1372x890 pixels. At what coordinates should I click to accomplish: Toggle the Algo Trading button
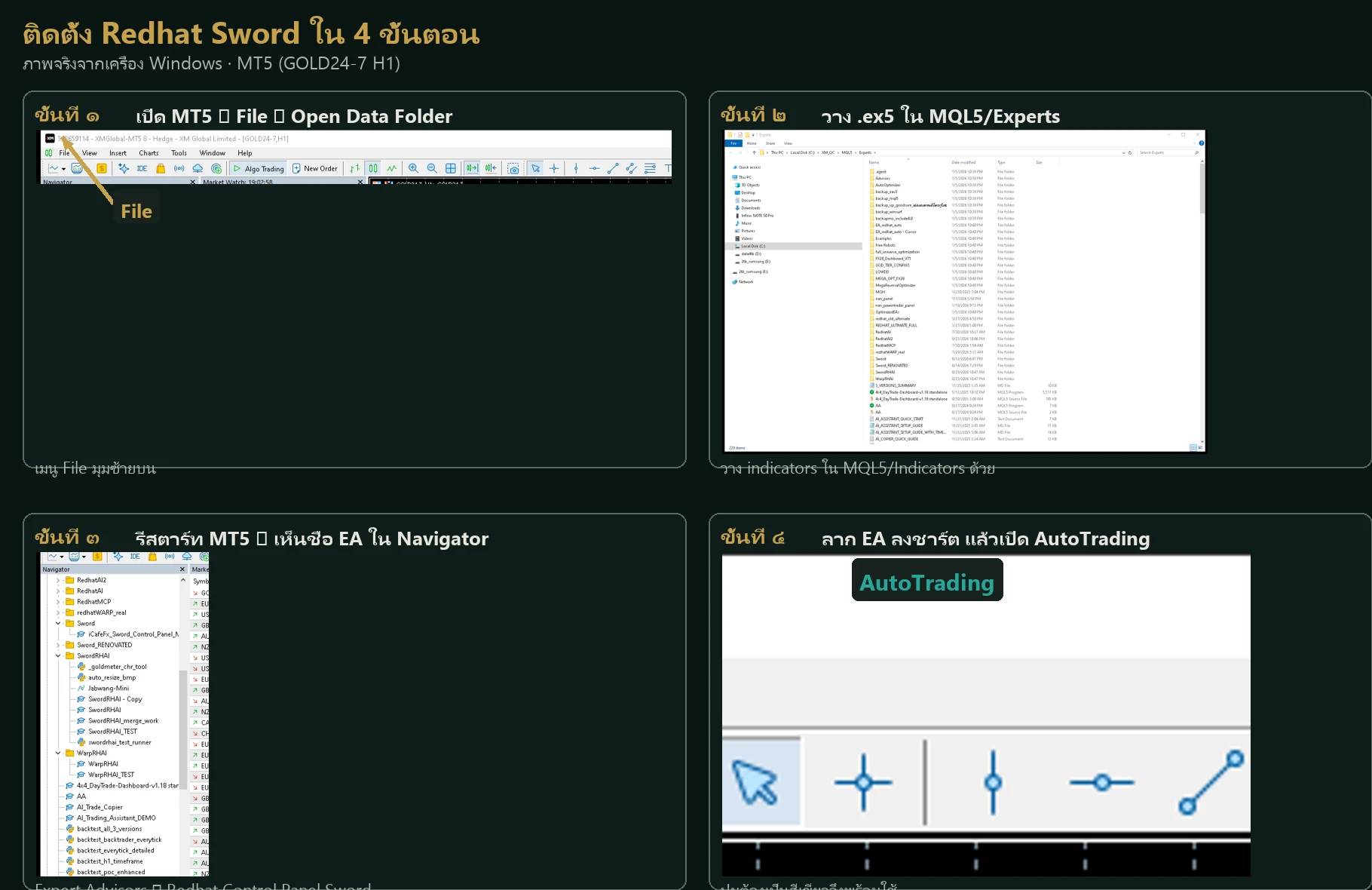coord(259,168)
